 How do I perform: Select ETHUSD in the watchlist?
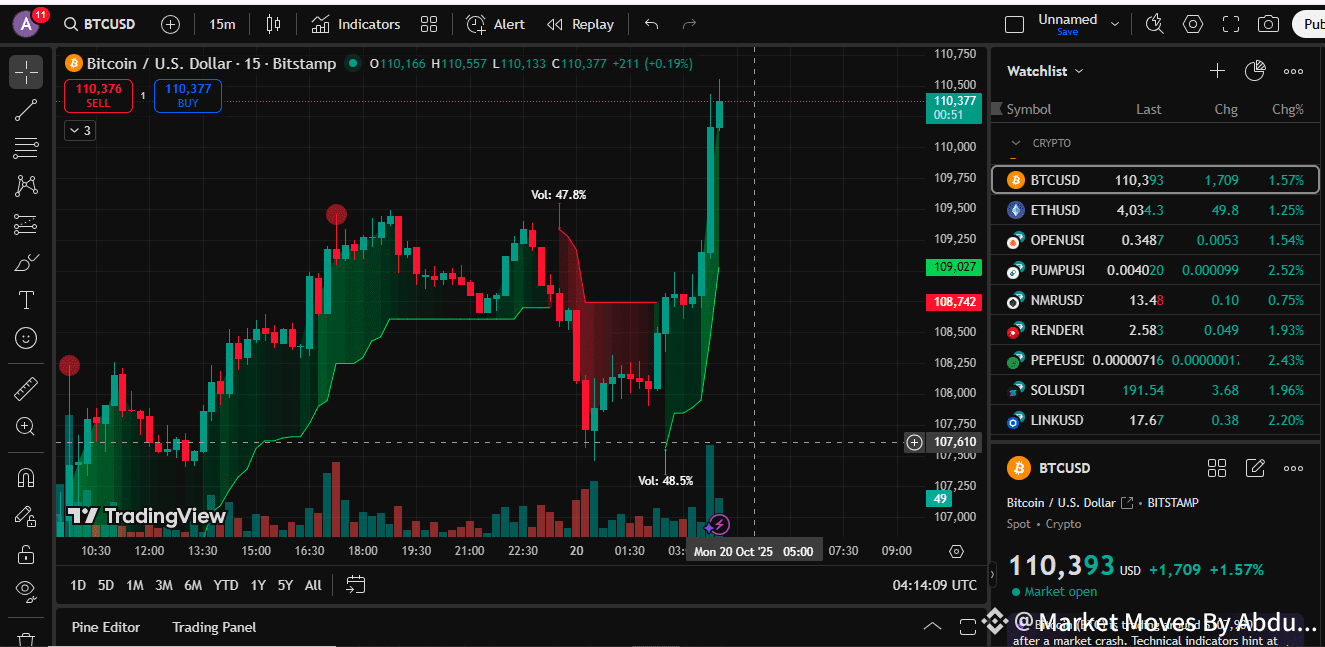pyautogui.click(x=1155, y=210)
